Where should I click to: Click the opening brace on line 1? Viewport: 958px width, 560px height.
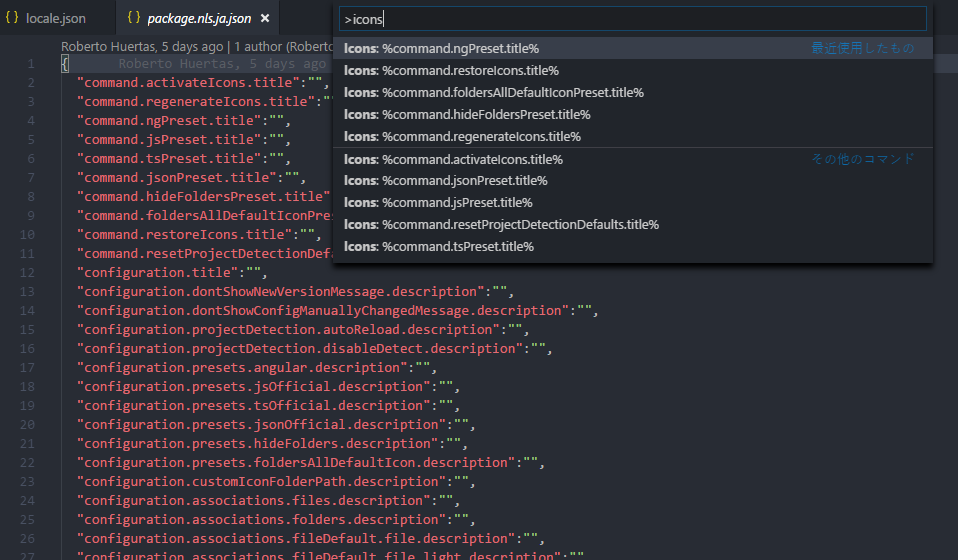[x=65, y=64]
